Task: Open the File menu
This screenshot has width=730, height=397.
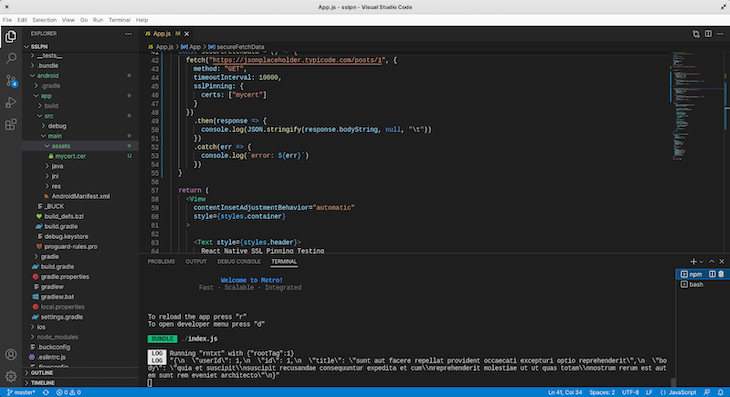Action: tap(7, 20)
